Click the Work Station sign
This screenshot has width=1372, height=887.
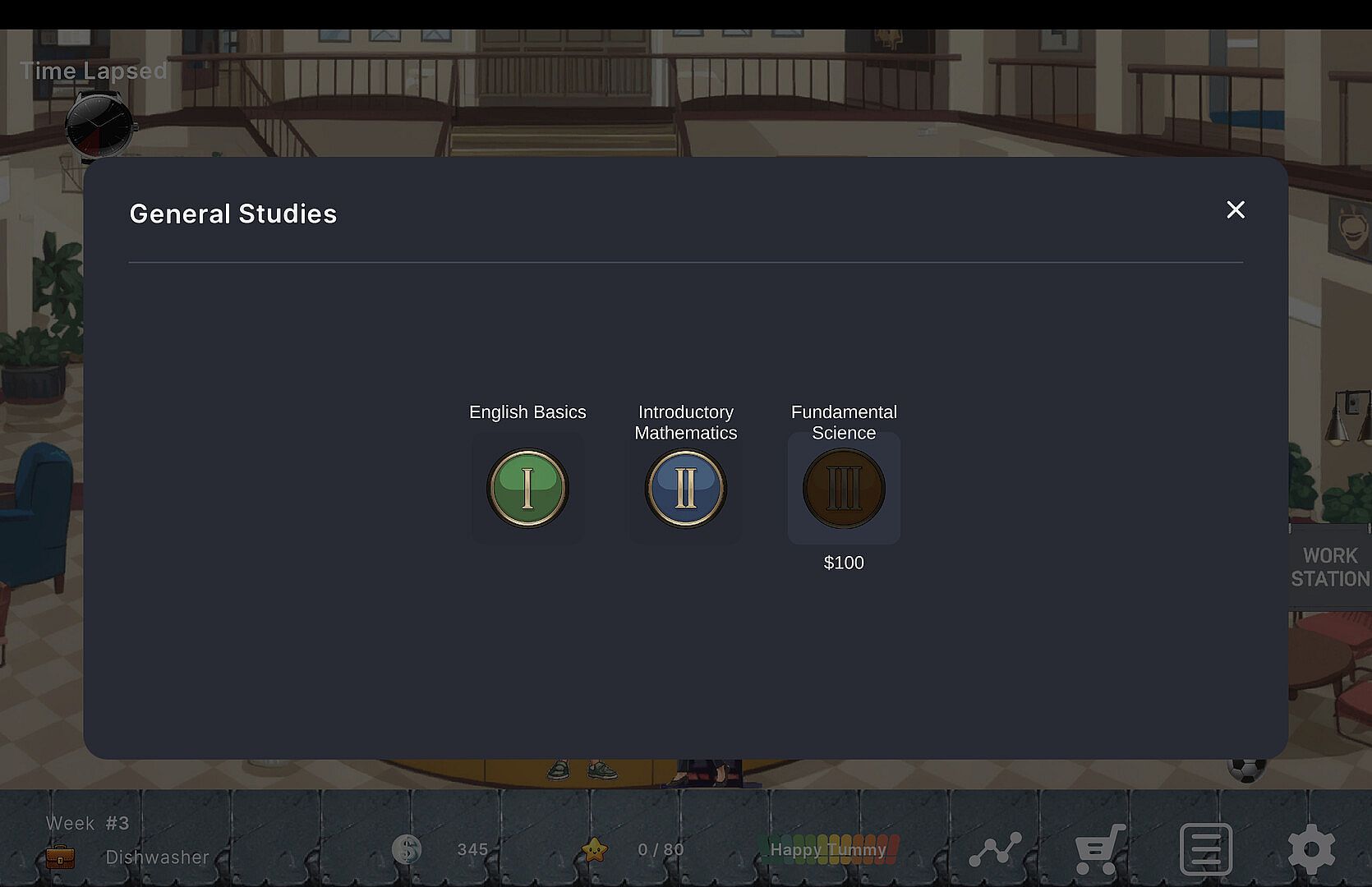click(1329, 567)
